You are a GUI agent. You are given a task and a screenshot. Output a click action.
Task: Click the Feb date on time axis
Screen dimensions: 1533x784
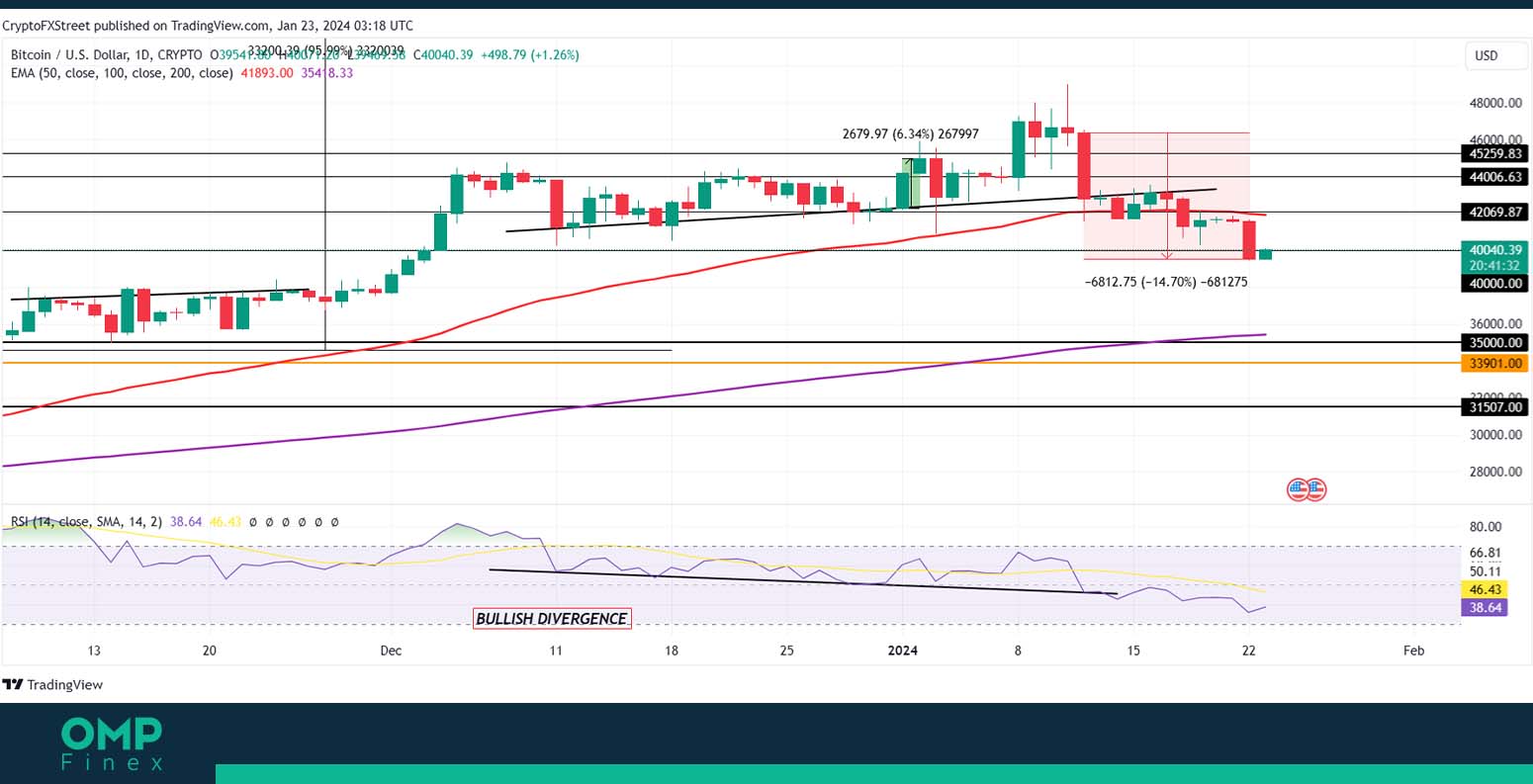point(1413,651)
